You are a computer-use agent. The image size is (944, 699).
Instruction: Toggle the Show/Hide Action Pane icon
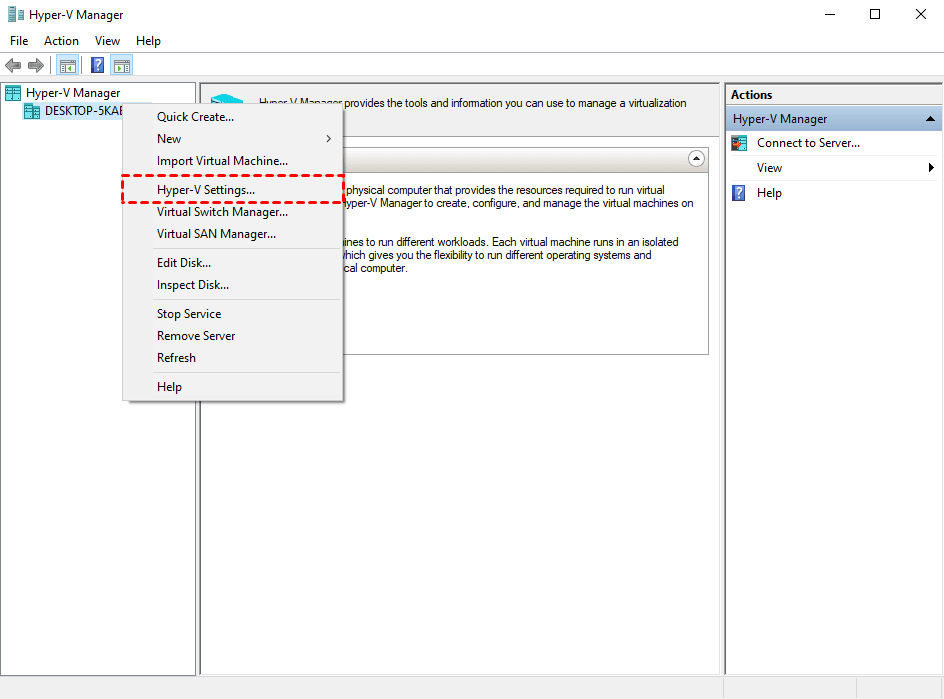(122, 65)
